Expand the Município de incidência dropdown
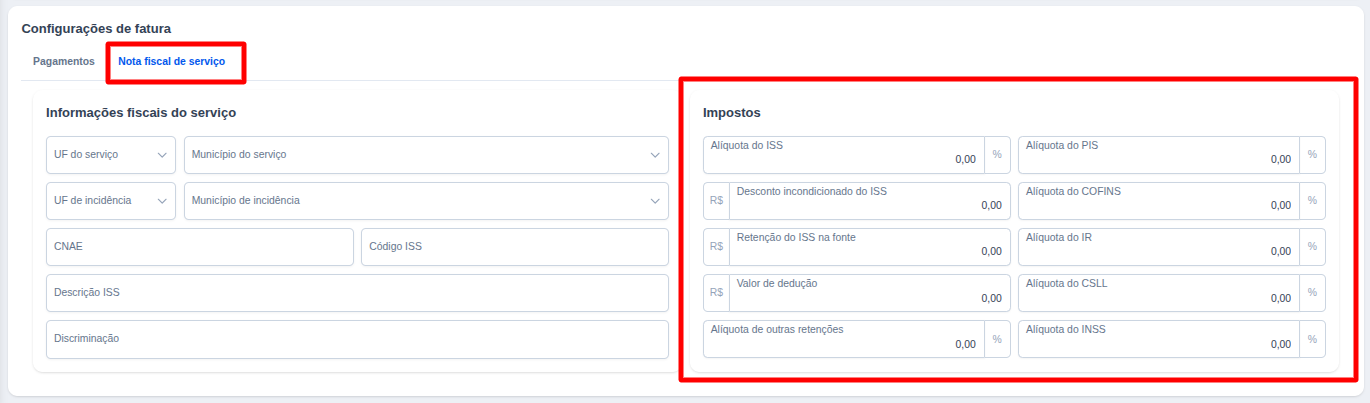 point(425,201)
